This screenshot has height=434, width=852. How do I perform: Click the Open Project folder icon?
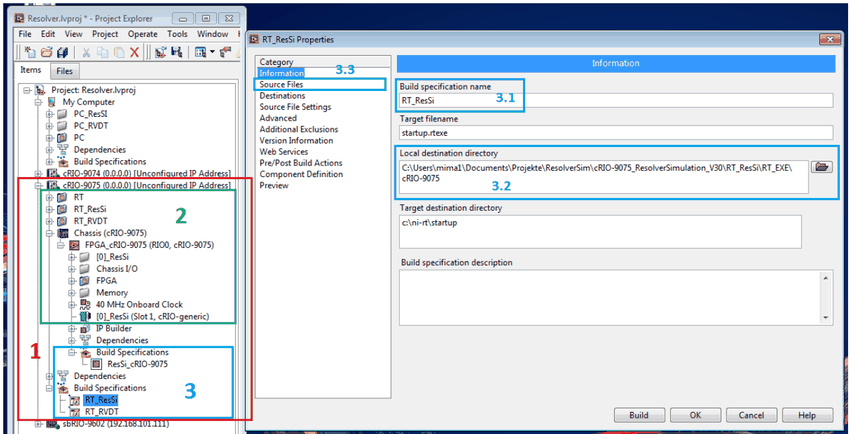[x=47, y=52]
